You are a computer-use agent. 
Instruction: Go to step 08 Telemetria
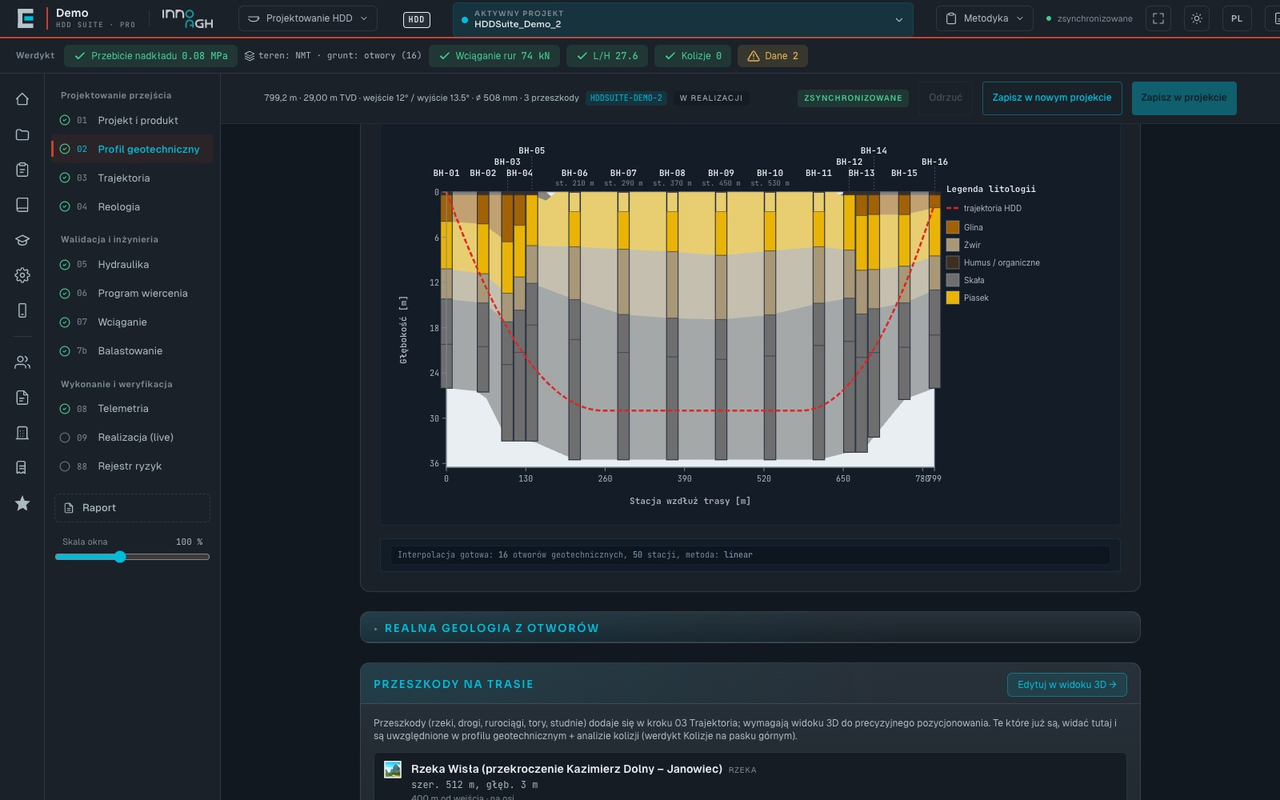tap(133, 408)
